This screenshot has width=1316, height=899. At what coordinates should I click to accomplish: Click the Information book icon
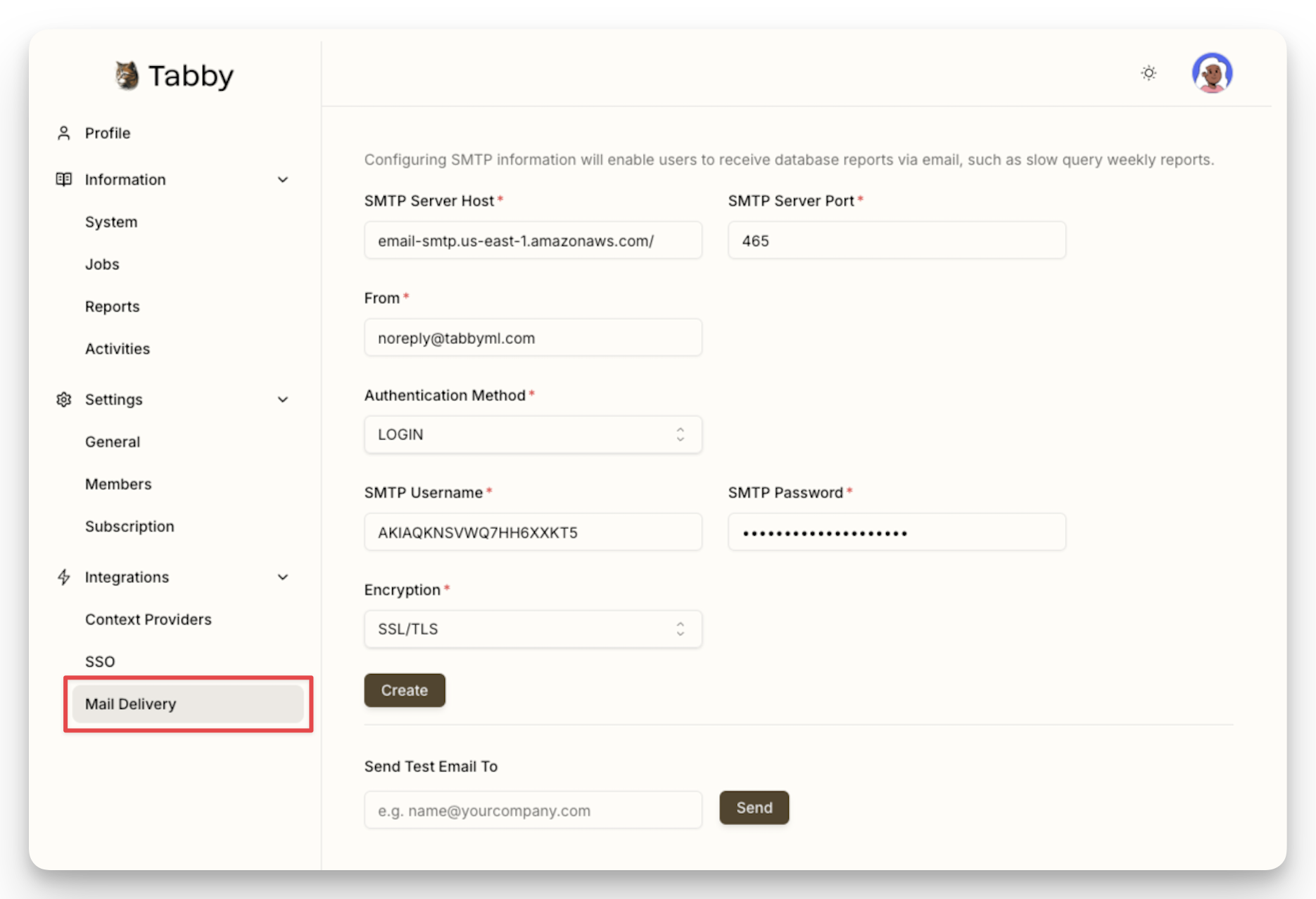click(64, 179)
